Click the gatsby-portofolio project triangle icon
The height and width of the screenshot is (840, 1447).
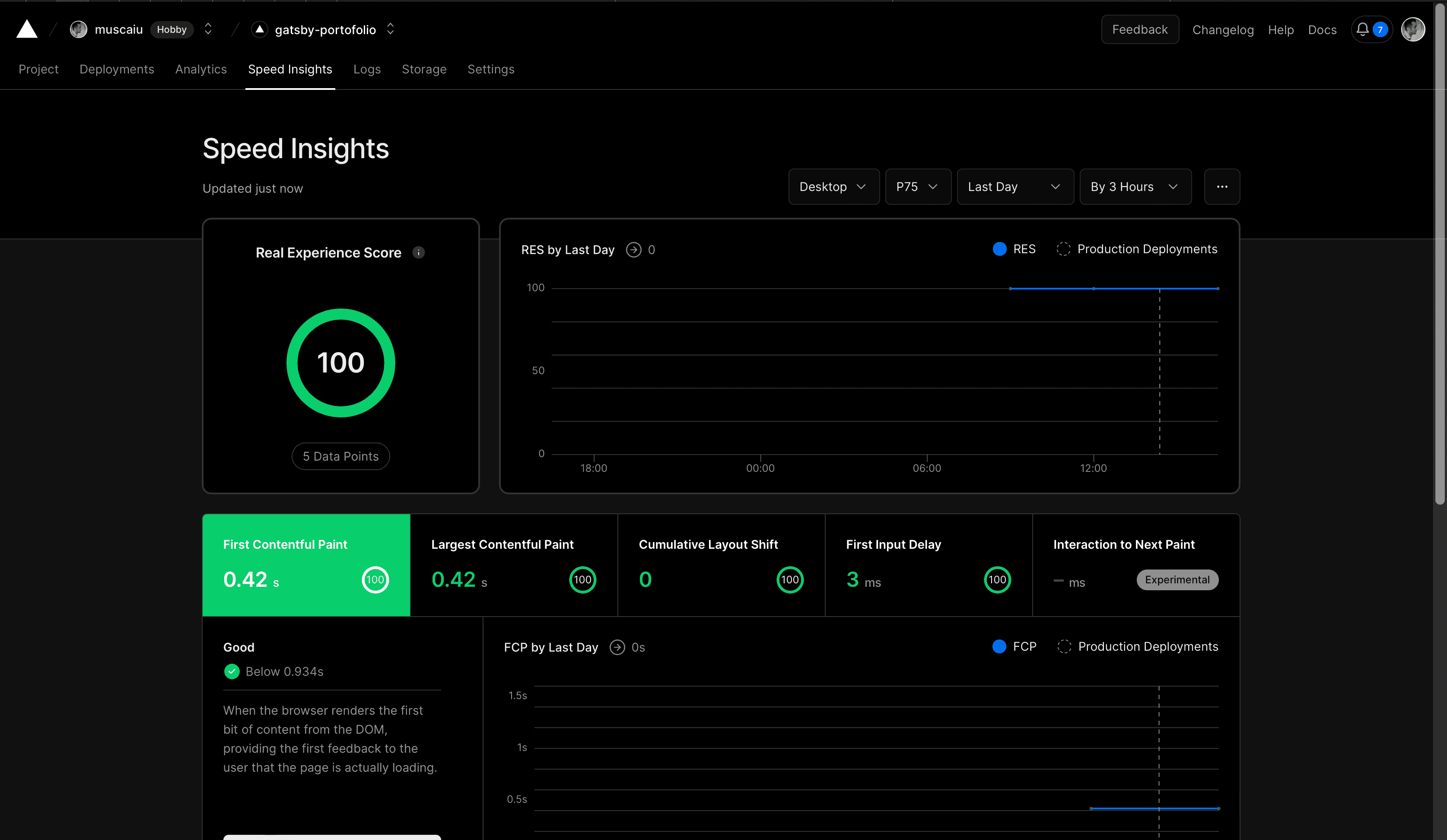point(260,29)
